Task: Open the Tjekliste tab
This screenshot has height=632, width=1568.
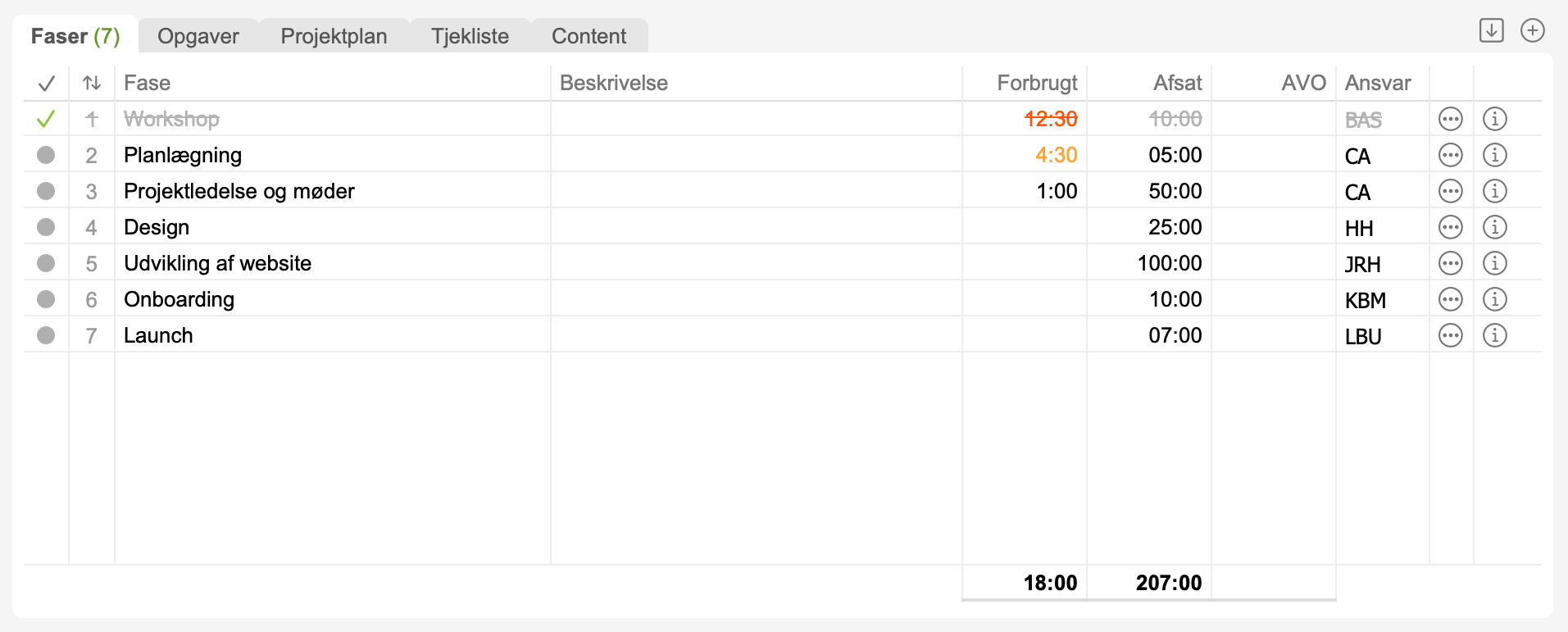Action: 470,36
